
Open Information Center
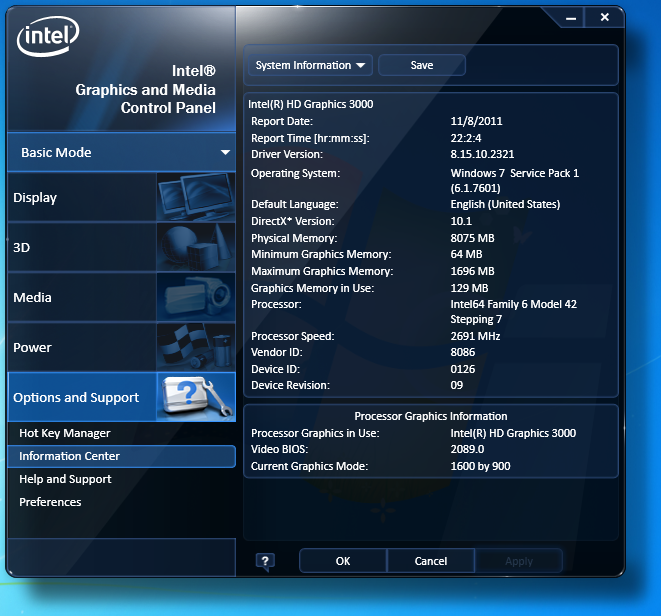pos(121,456)
